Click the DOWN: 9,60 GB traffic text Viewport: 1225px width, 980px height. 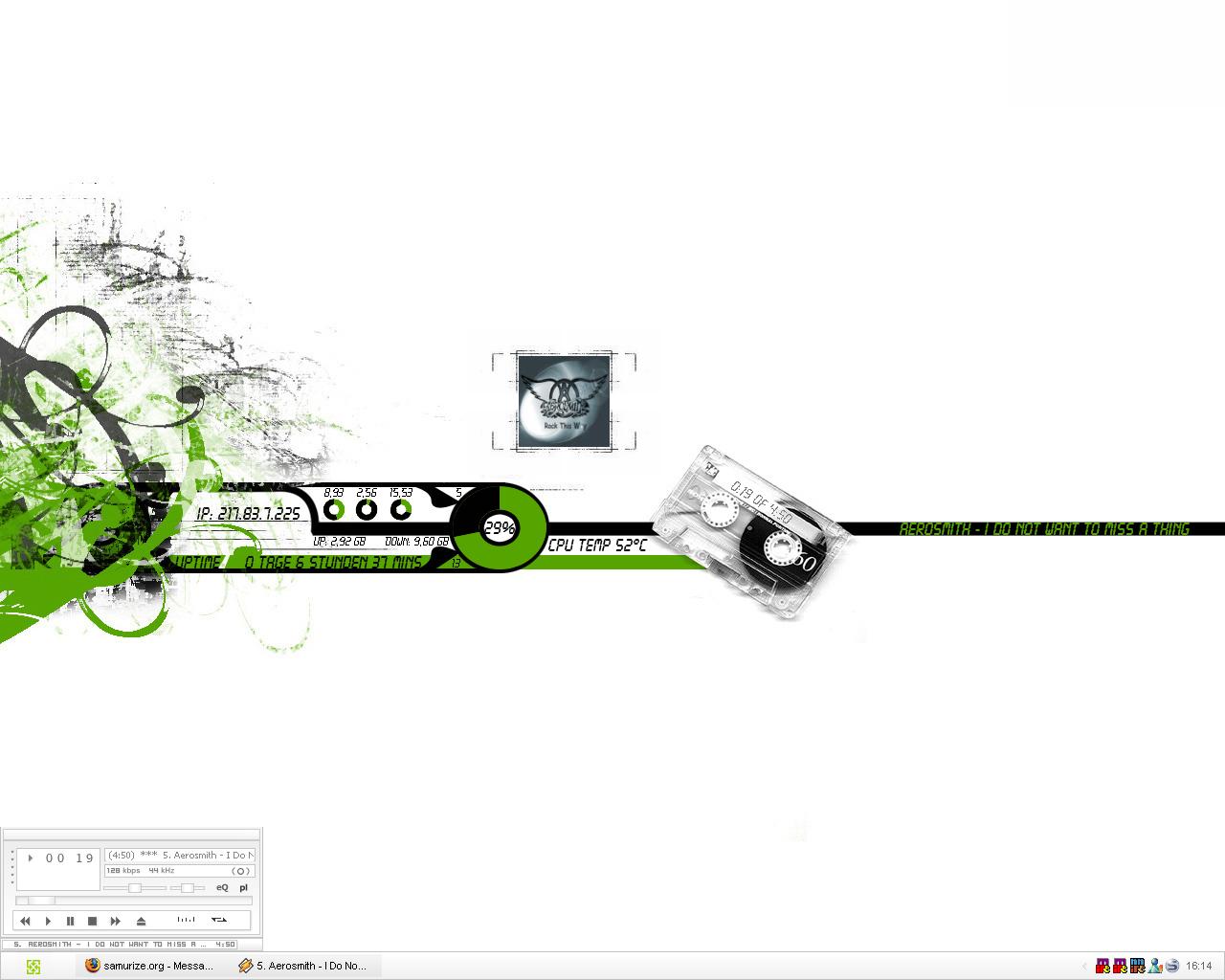416,542
